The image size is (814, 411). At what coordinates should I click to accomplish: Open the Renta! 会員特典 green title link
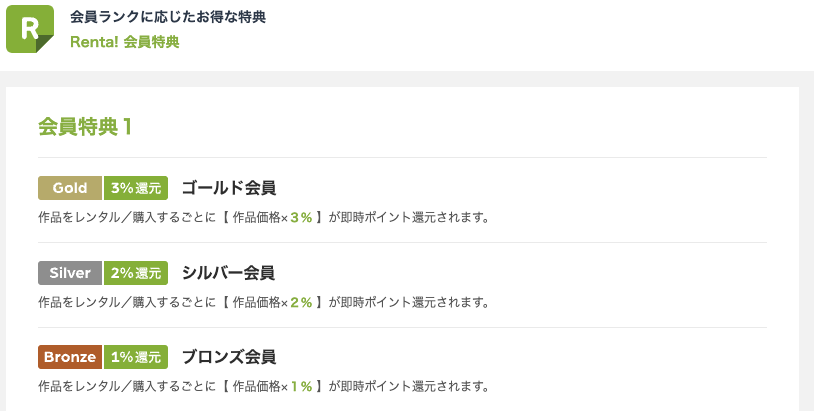125,42
